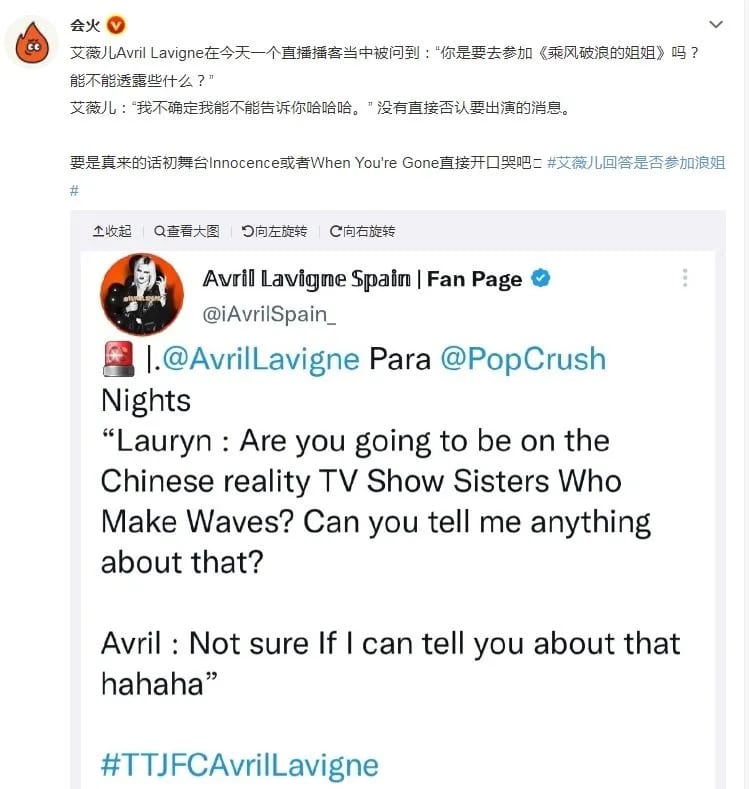The image size is (749, 789).
Task: Rotate image left with 向左旋转
Action: 275,231
